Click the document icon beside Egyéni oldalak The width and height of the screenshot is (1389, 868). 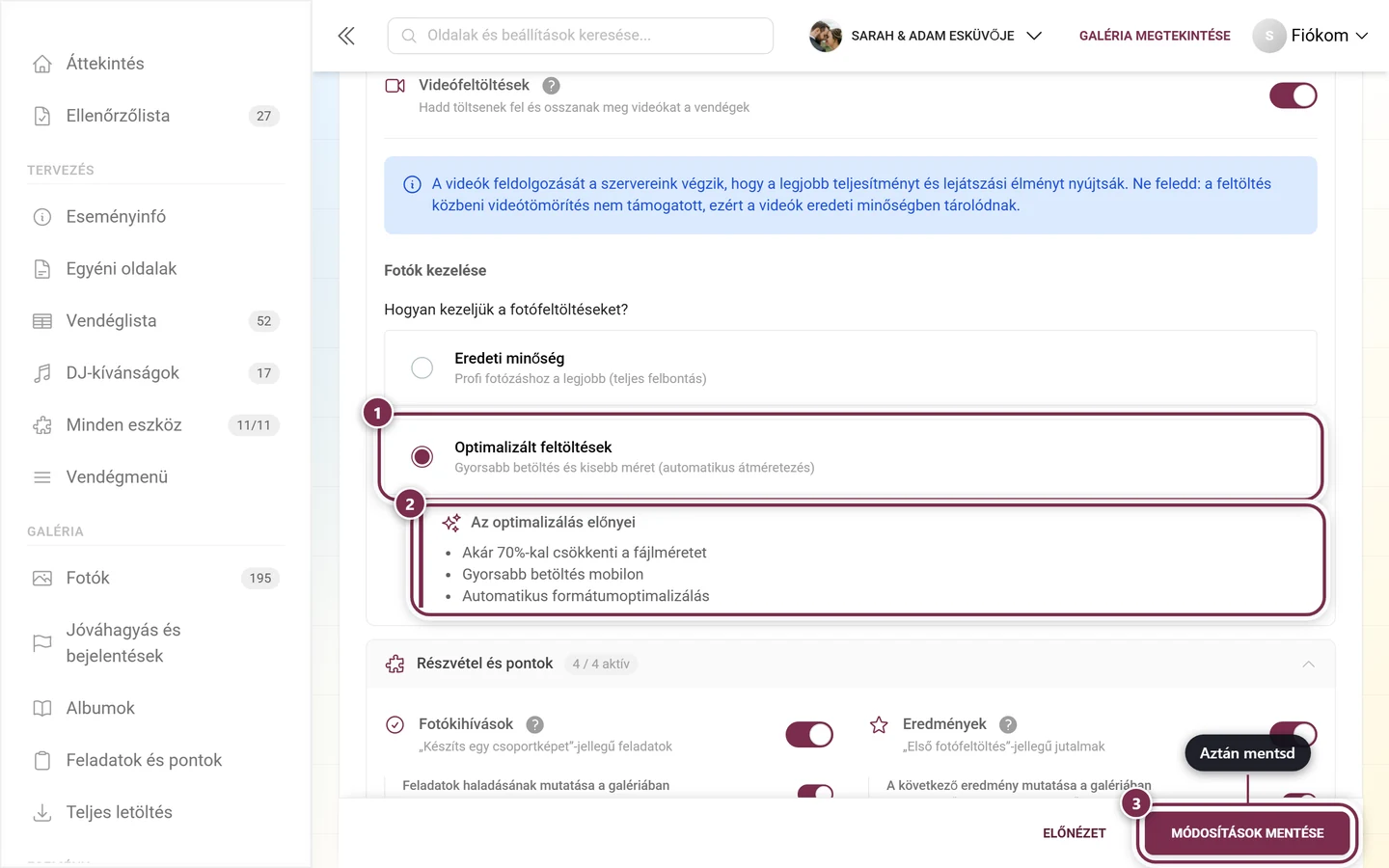(x=42, y=269)
